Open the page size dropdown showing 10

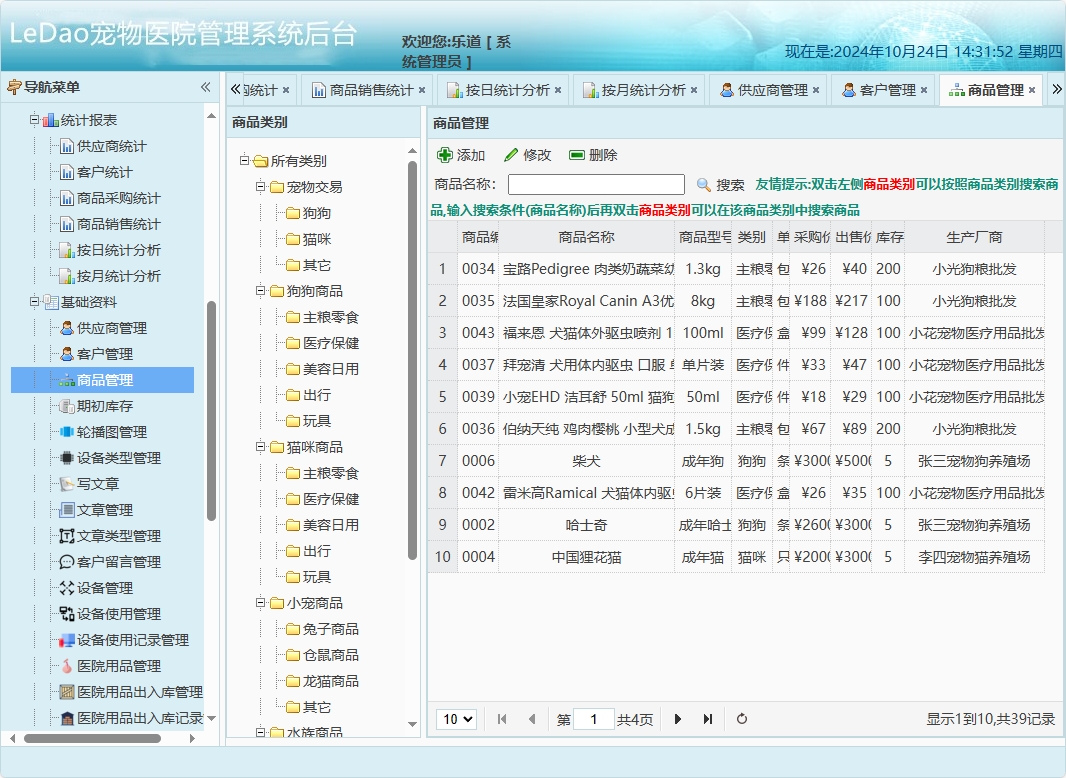pos(457,719)
